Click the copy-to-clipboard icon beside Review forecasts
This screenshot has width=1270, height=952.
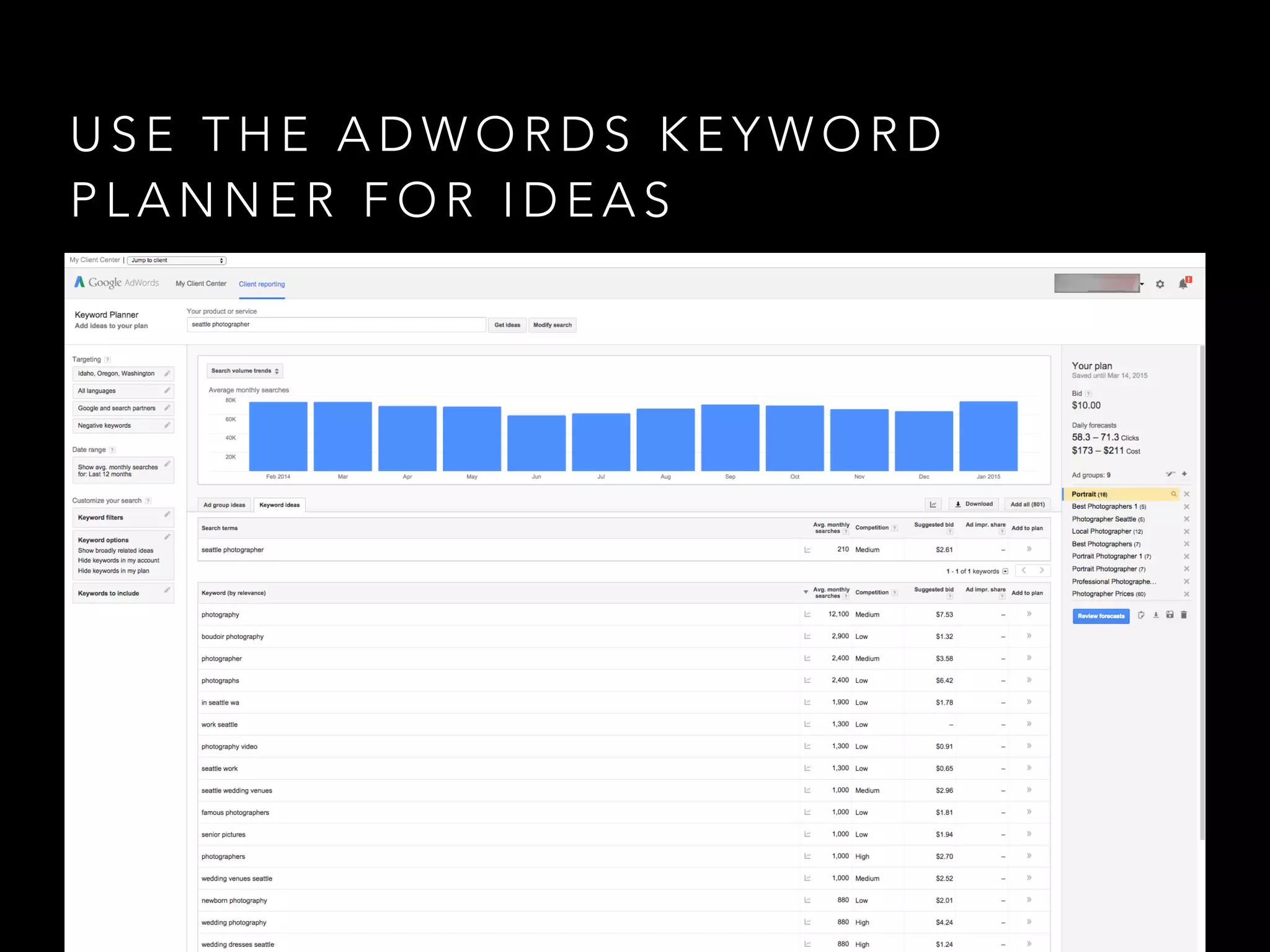(x=1141, y=615)
